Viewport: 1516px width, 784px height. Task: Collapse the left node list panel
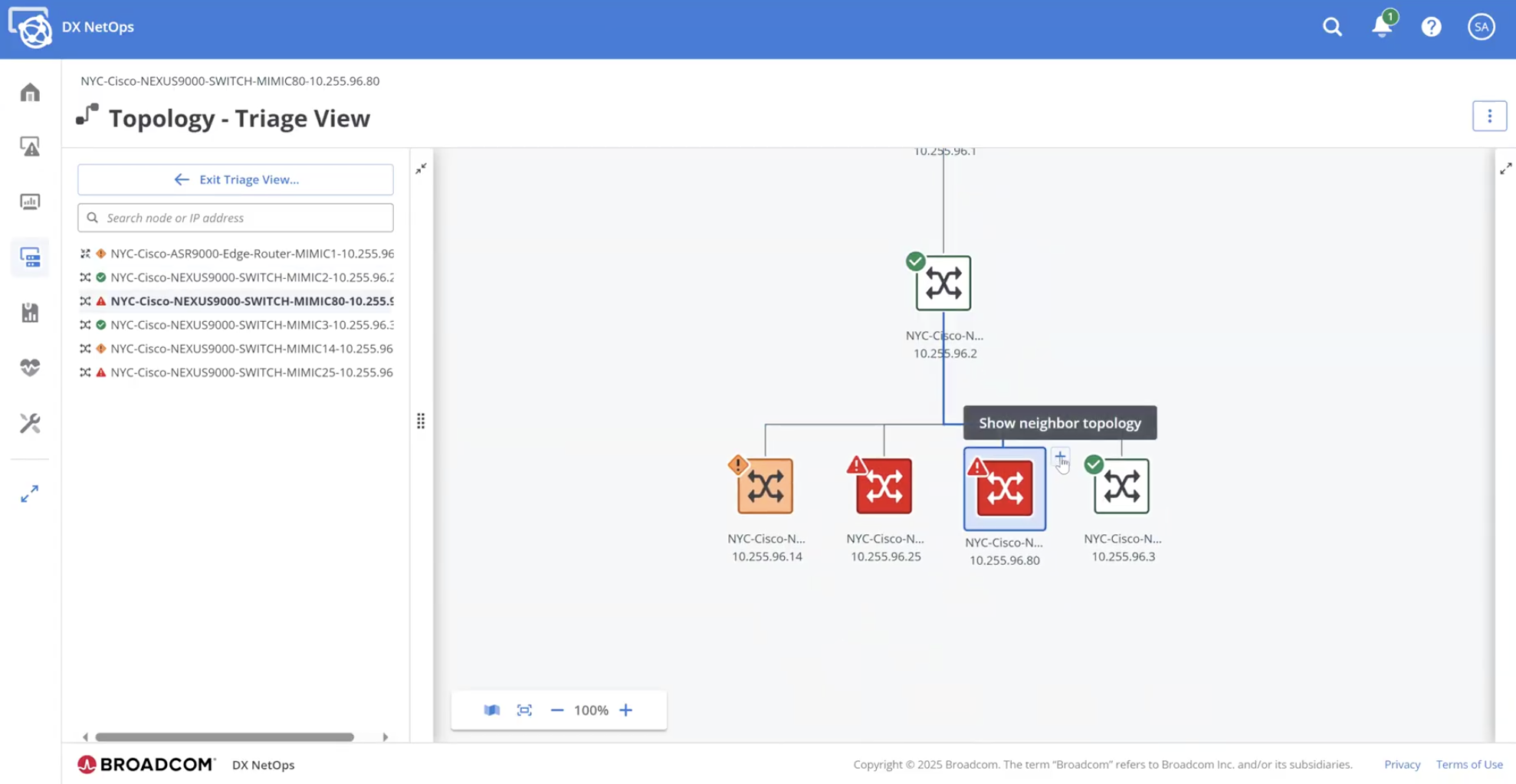click(x=421, y=169)
